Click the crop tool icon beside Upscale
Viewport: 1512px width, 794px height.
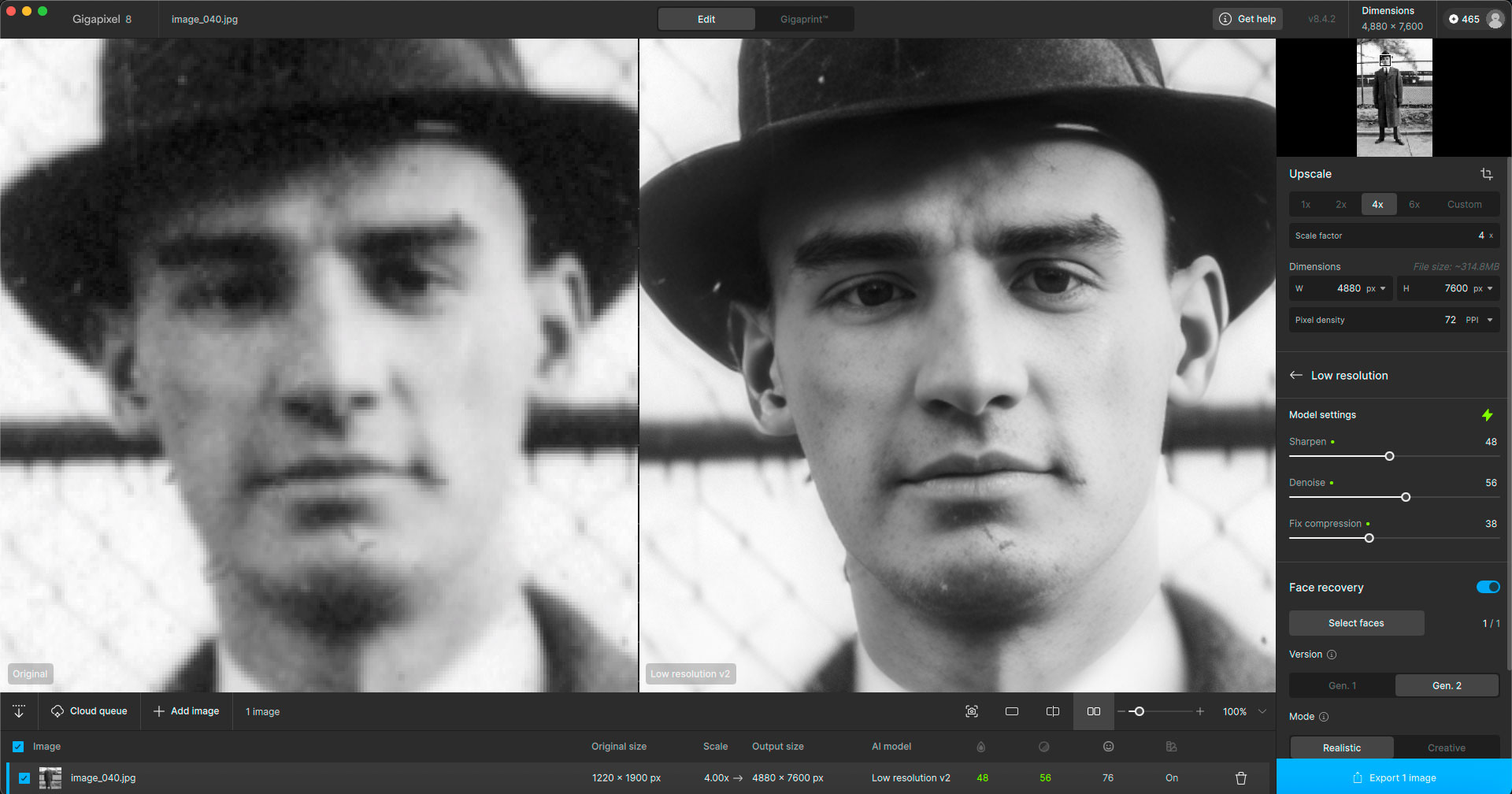click(1486, 174)
